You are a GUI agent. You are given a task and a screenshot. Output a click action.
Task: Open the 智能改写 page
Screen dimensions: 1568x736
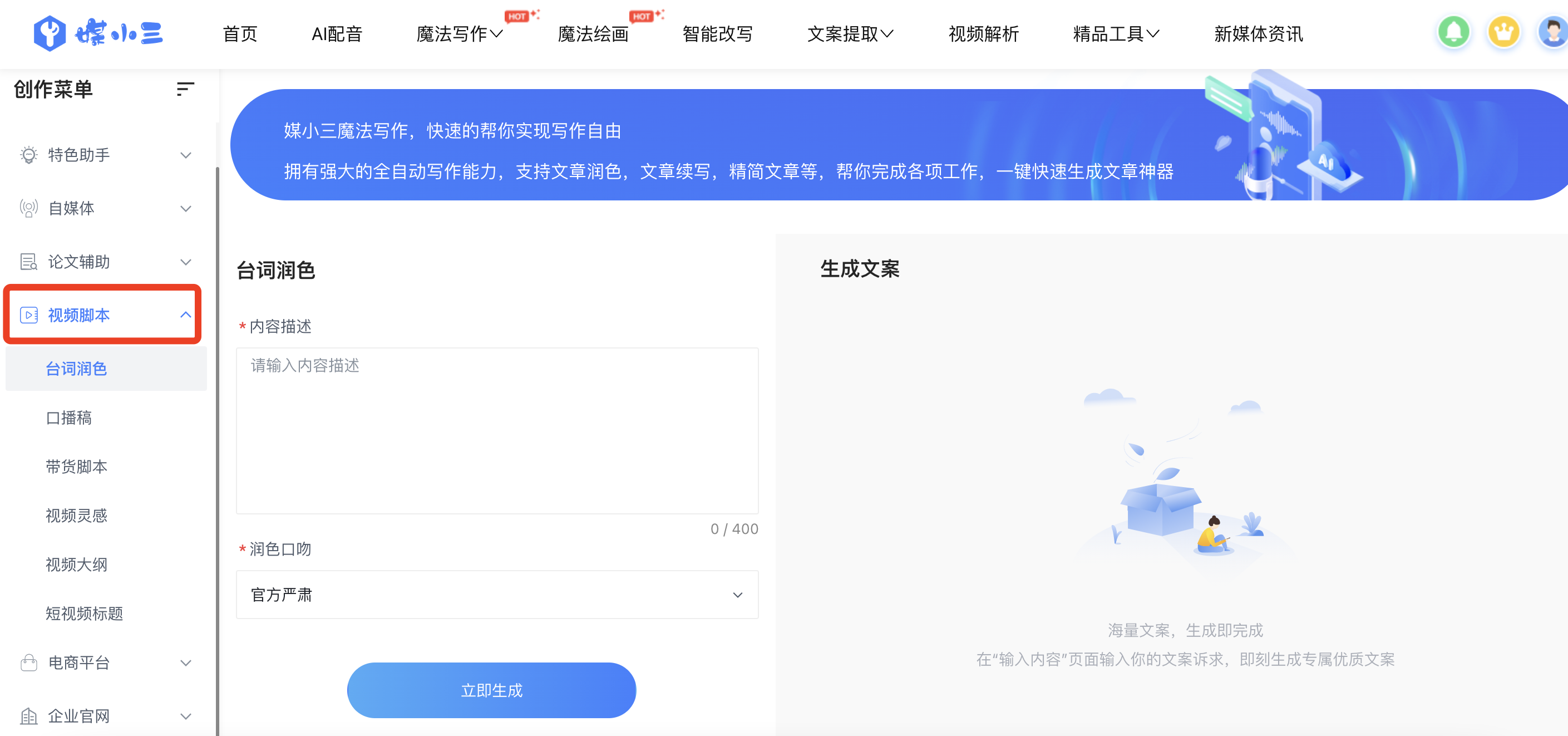[718, 34]
